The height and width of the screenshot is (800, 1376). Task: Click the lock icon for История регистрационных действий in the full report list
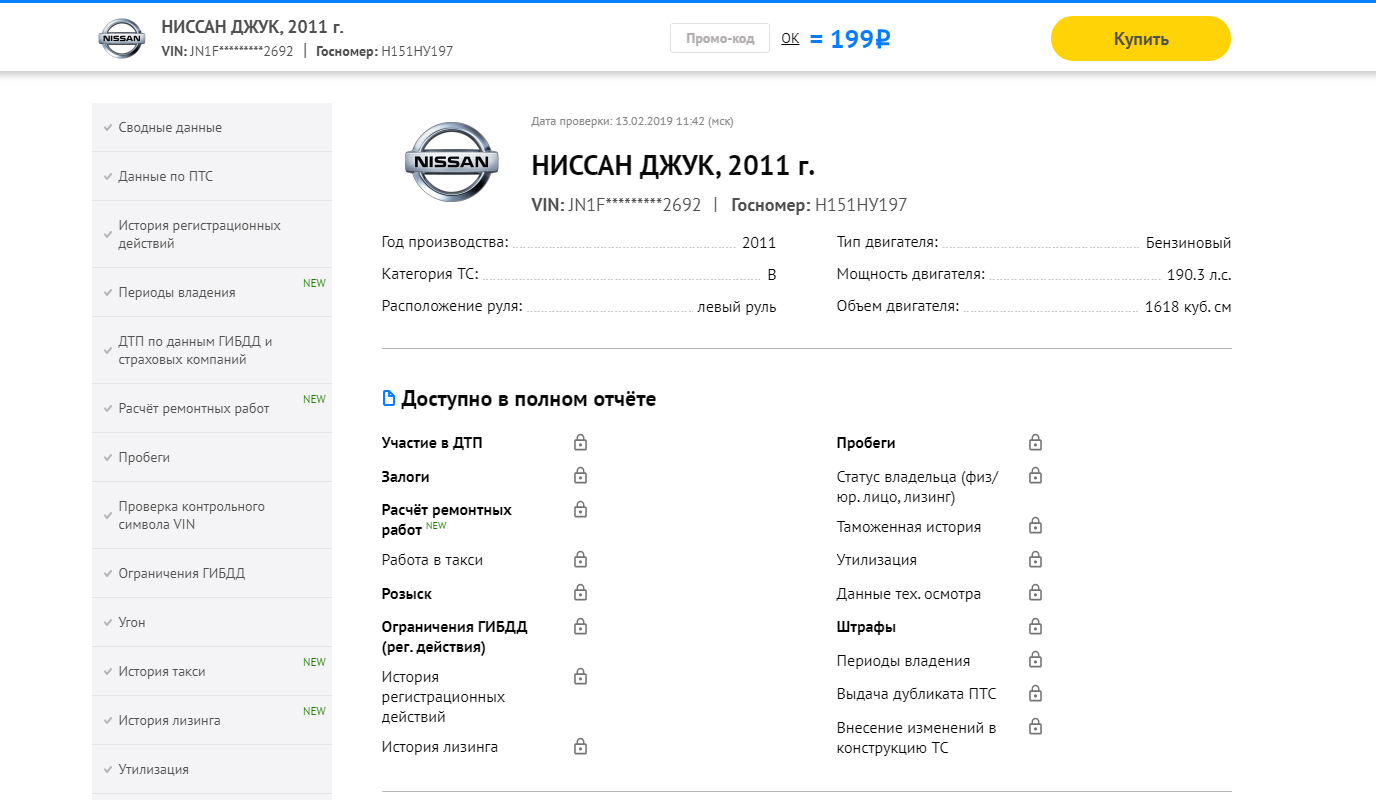pyautogui.click(x=580, y=677)
